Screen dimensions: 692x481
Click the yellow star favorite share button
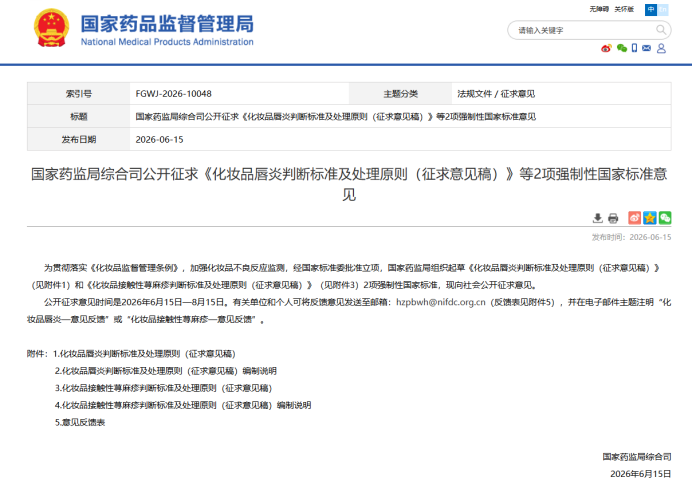(x=650, y=218)
